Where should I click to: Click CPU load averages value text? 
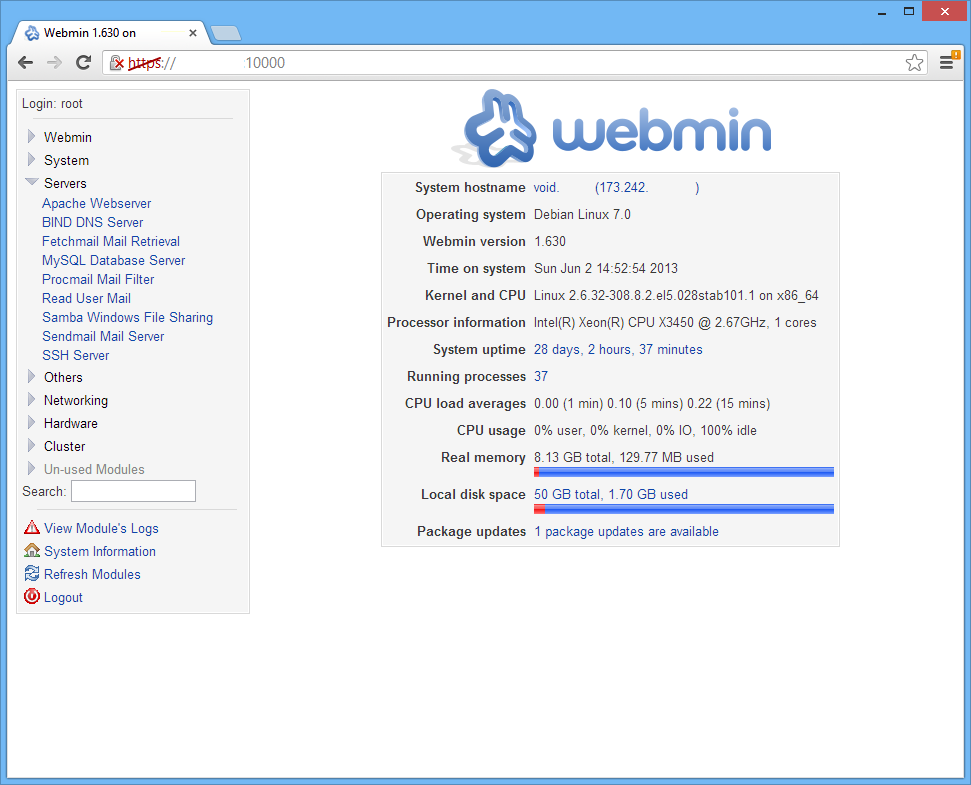click(652, 404)
